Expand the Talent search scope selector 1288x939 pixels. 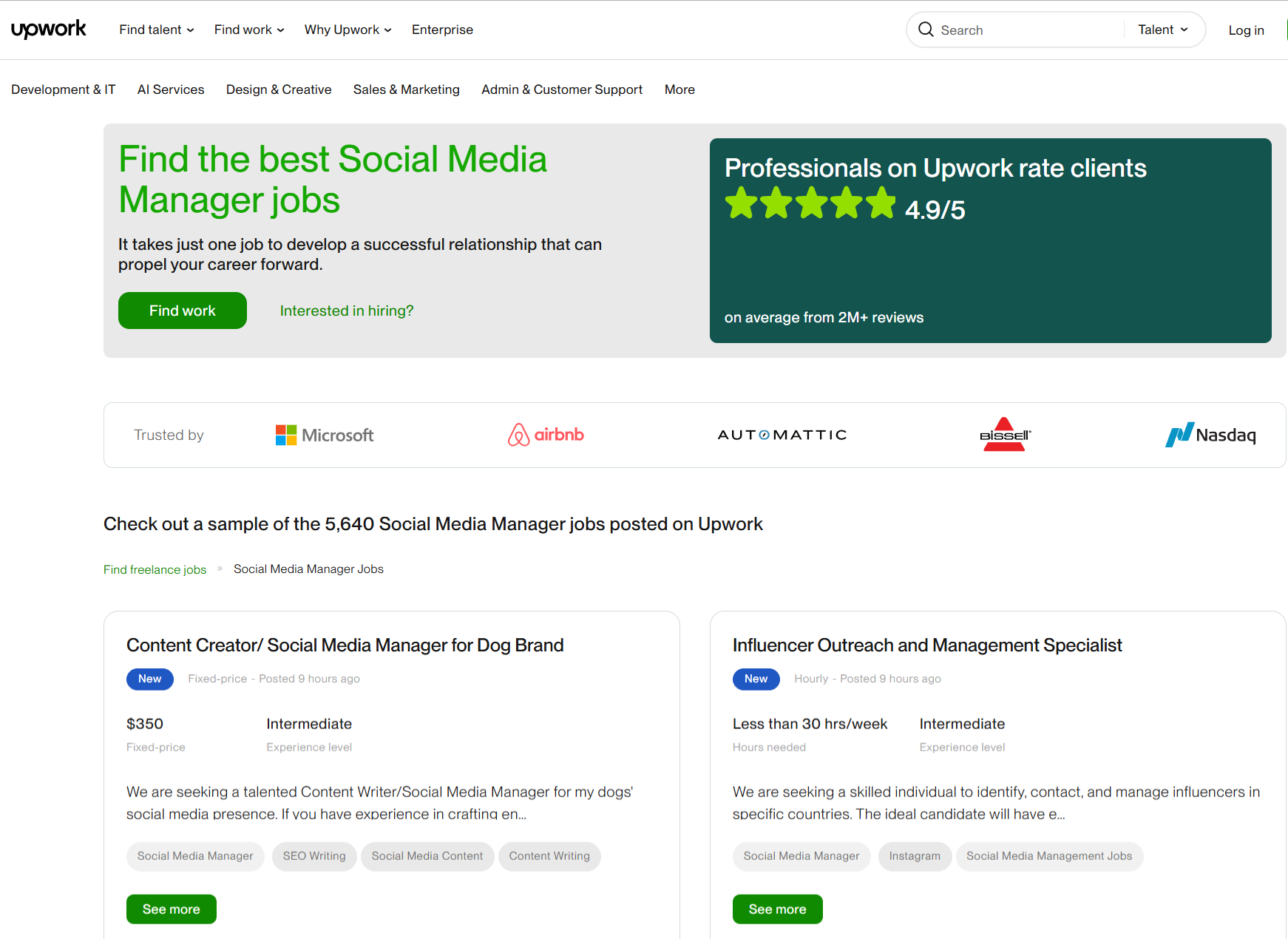[1162, 30]
